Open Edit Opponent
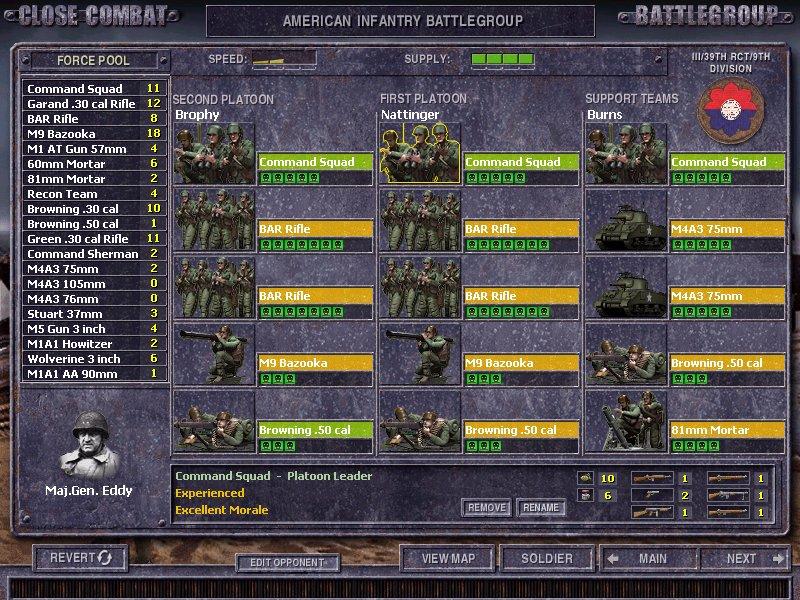This screenshot has width=800, height=600. (286, 562)
